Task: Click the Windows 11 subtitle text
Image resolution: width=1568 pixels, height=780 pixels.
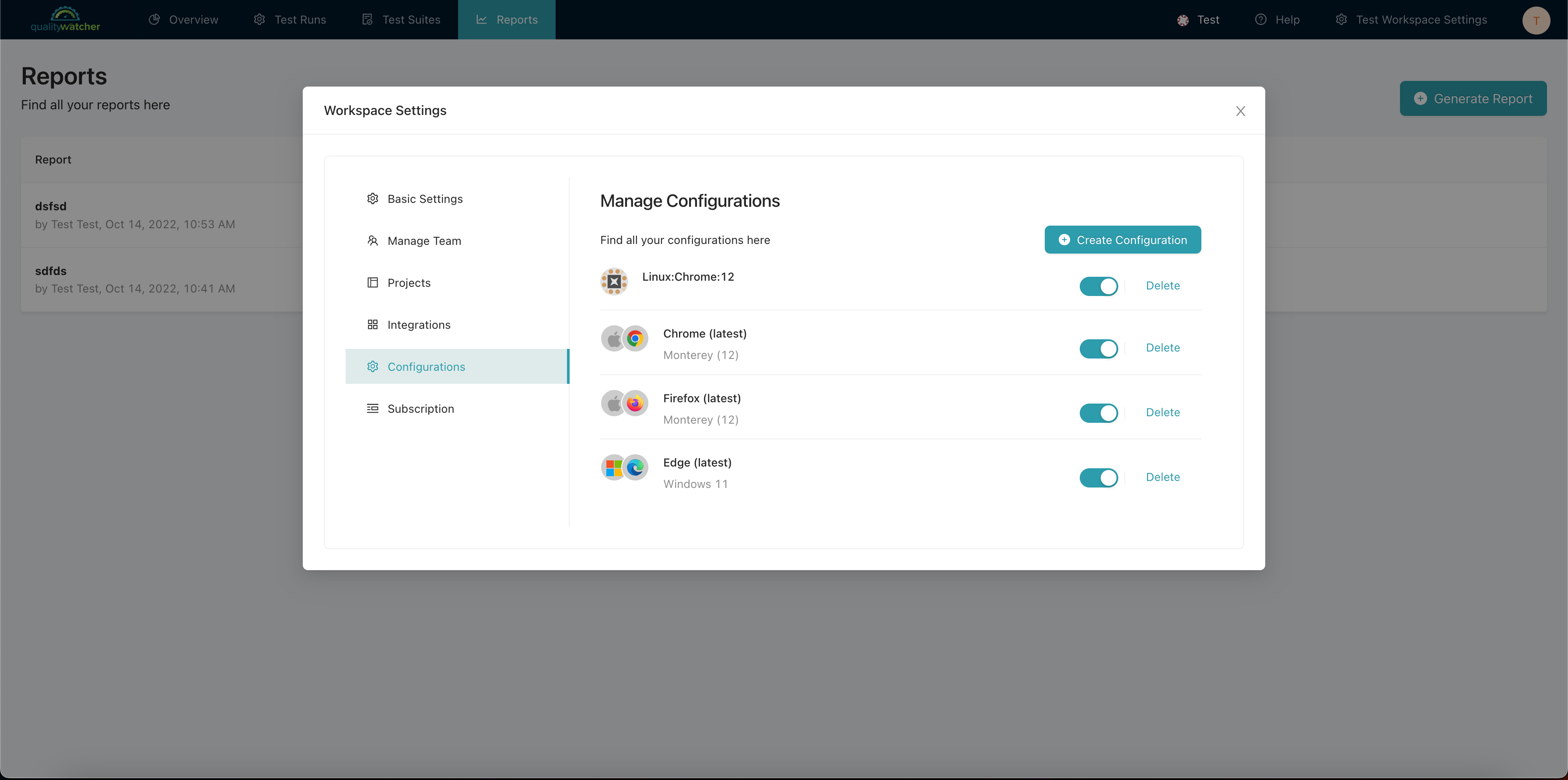Action: click(x=695, y=484)
